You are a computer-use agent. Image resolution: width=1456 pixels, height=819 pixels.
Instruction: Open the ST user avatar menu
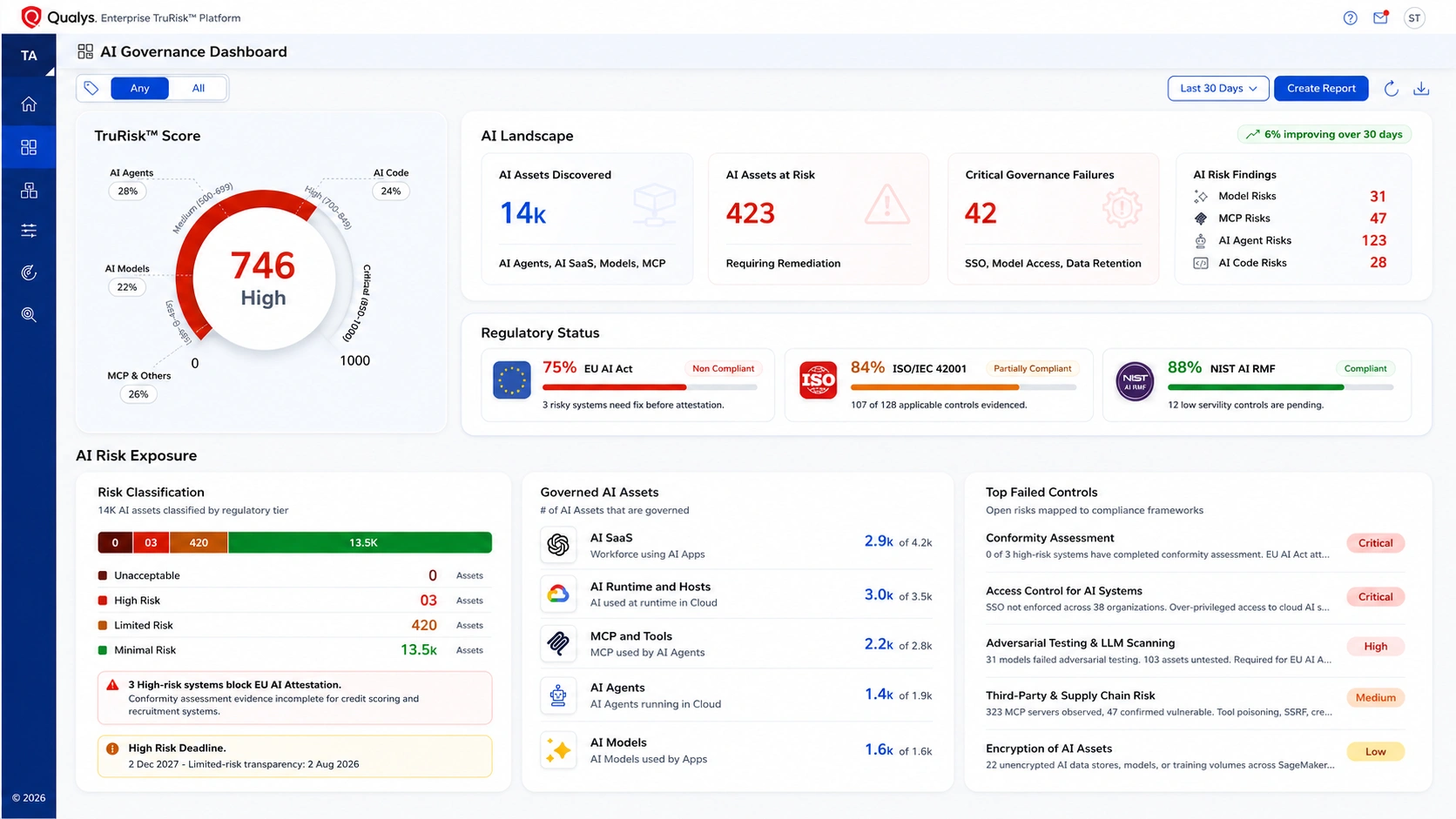tap(1414, 17)
